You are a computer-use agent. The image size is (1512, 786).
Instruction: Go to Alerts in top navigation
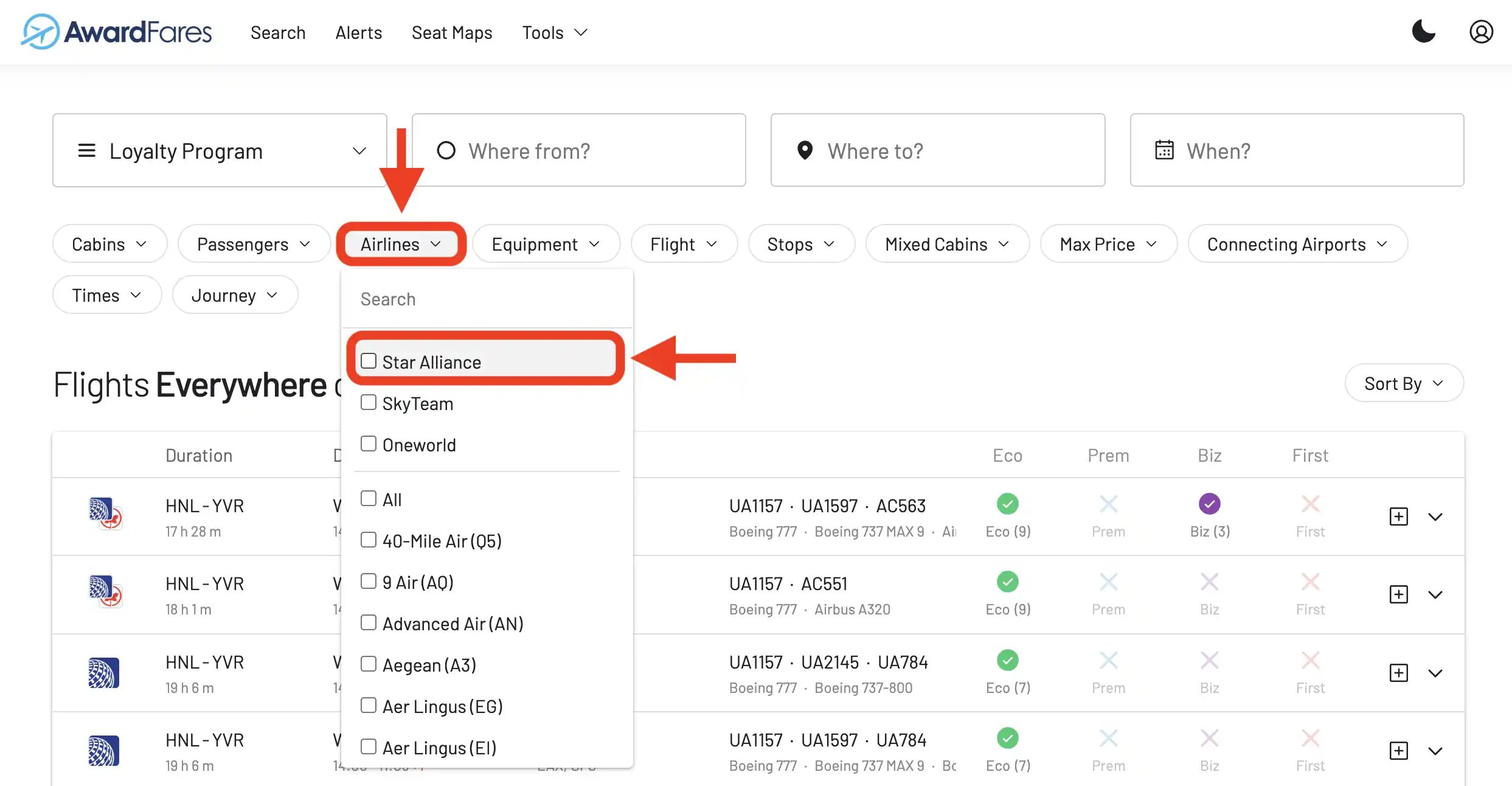point(359,32)
